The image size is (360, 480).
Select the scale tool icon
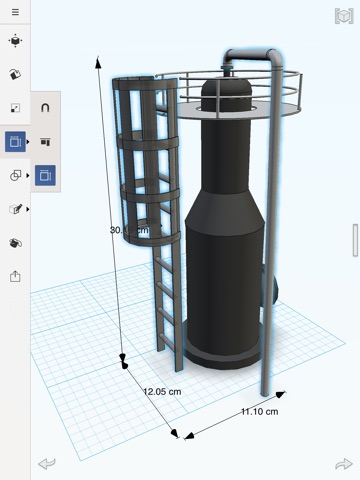click(x=15, y=108)
